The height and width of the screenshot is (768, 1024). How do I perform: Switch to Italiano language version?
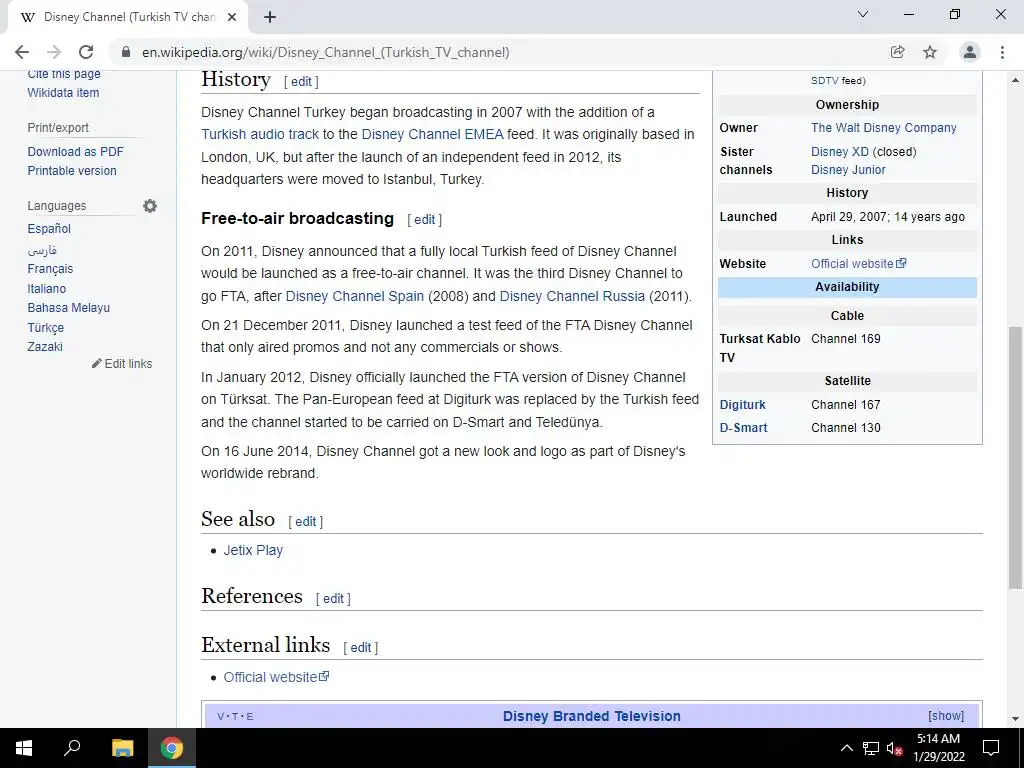(46, 289)
